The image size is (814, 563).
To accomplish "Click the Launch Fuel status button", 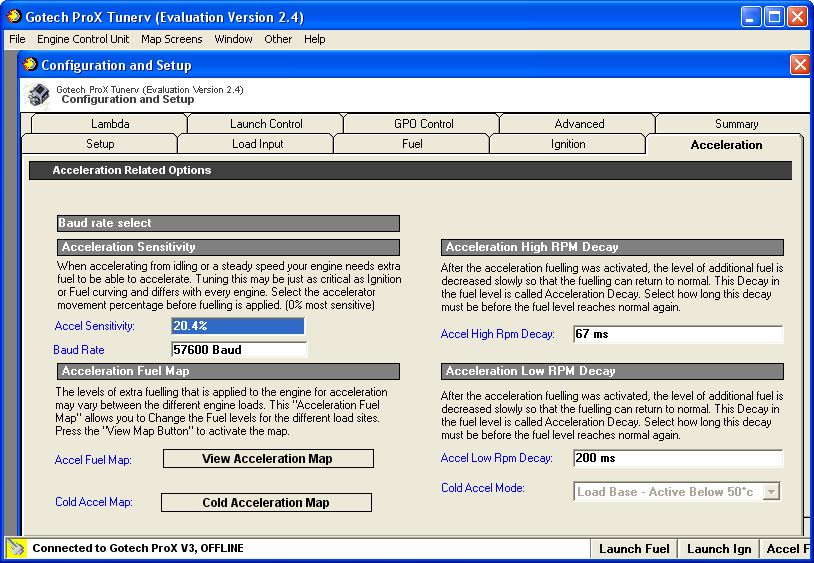I will click(x=636, y=548).
